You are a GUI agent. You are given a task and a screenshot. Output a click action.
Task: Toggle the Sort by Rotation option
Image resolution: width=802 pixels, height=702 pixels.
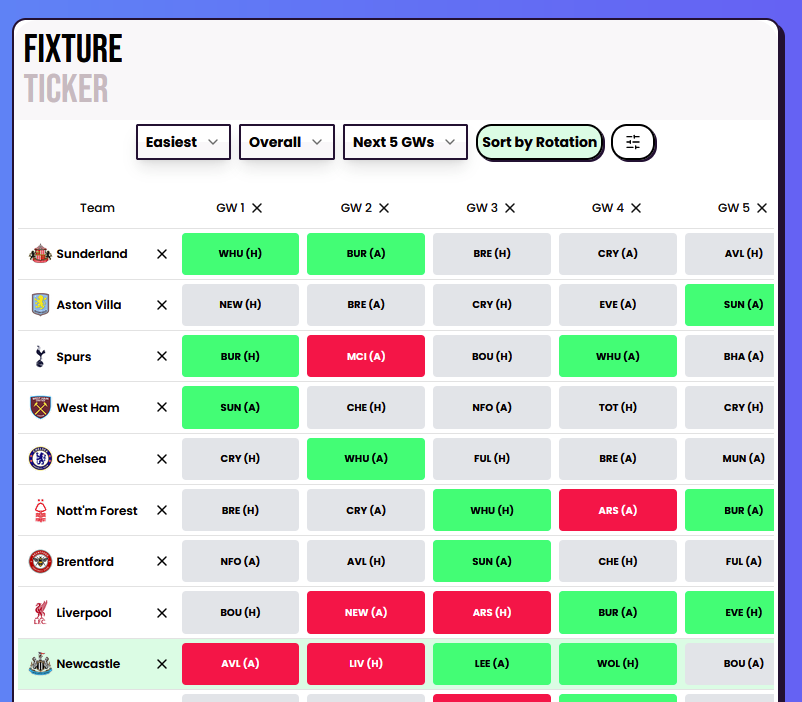click(539, 142)
